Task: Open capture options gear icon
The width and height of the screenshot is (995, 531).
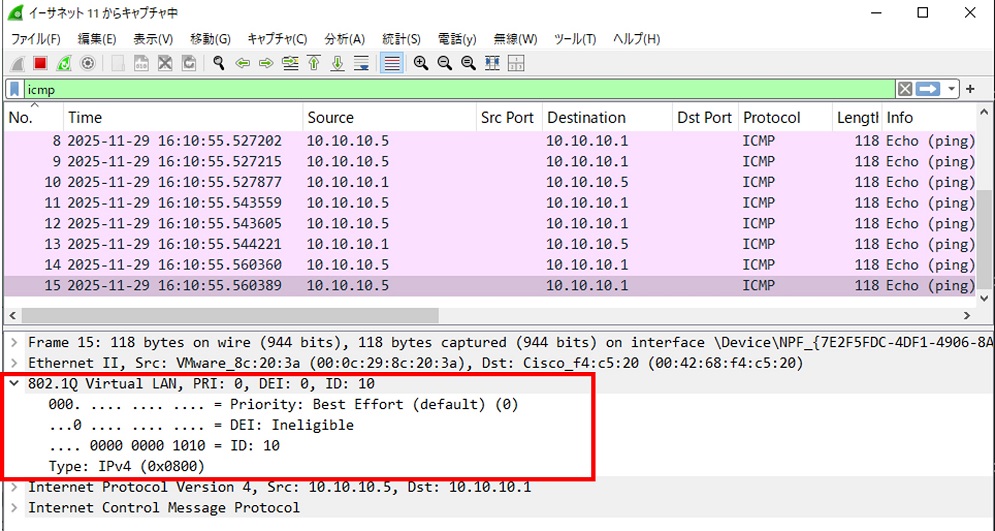Action: [88, 63]
